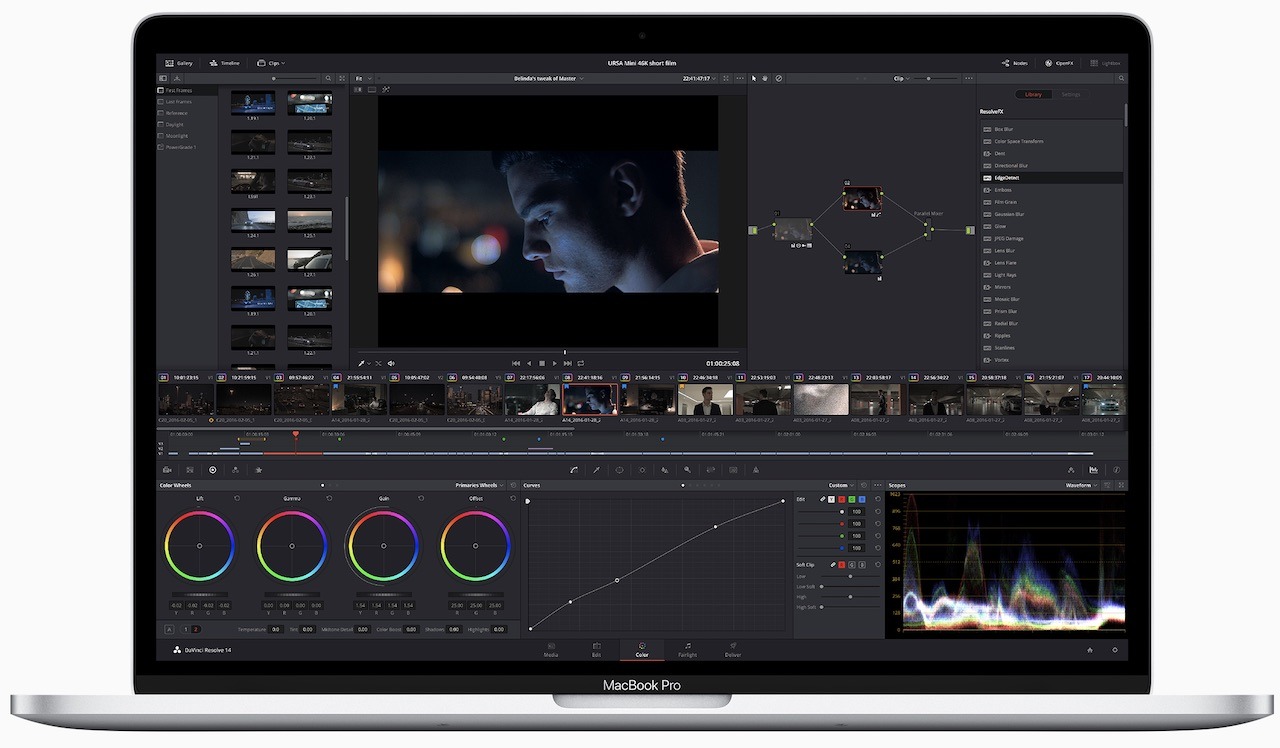Open gallery still thumbnail 1.25.1
This screenshot has height=748, width=1280.
(x=309, y=221)
